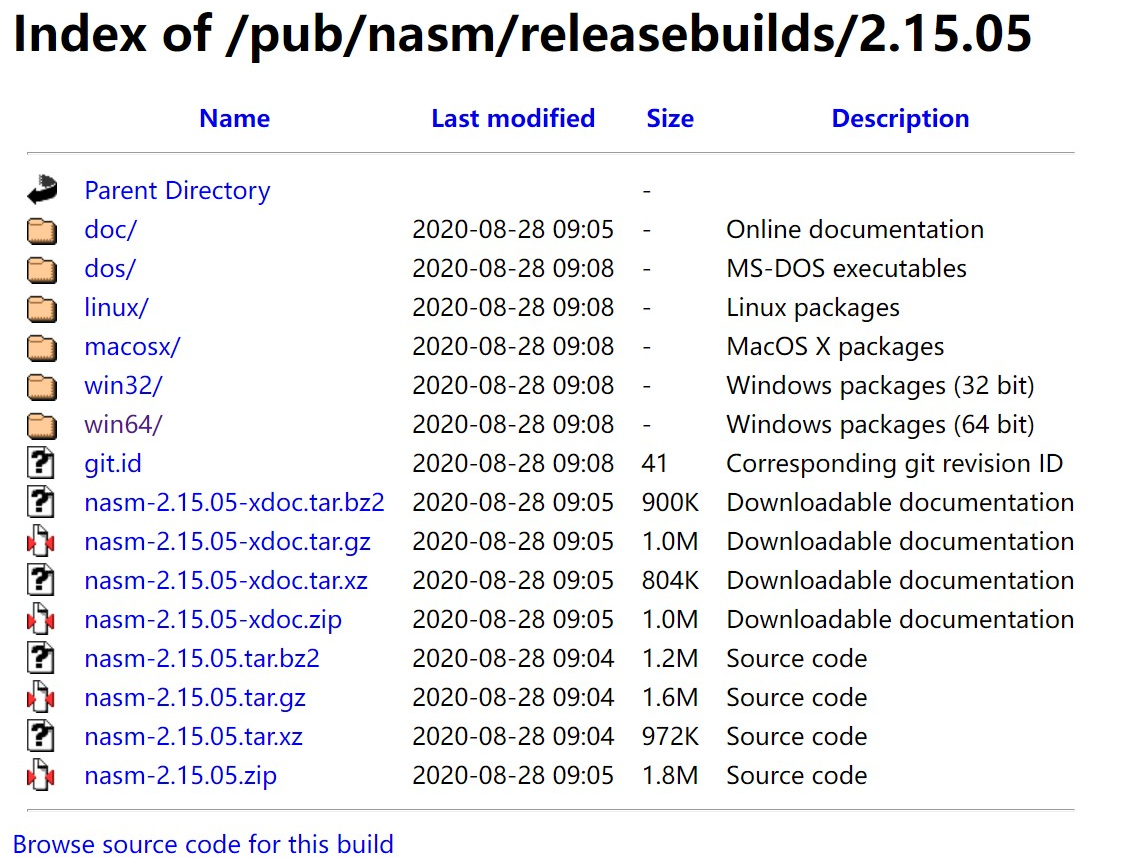Click the Online documentation description text
This screenshot has width=1143, height=862.
point(855,230)
